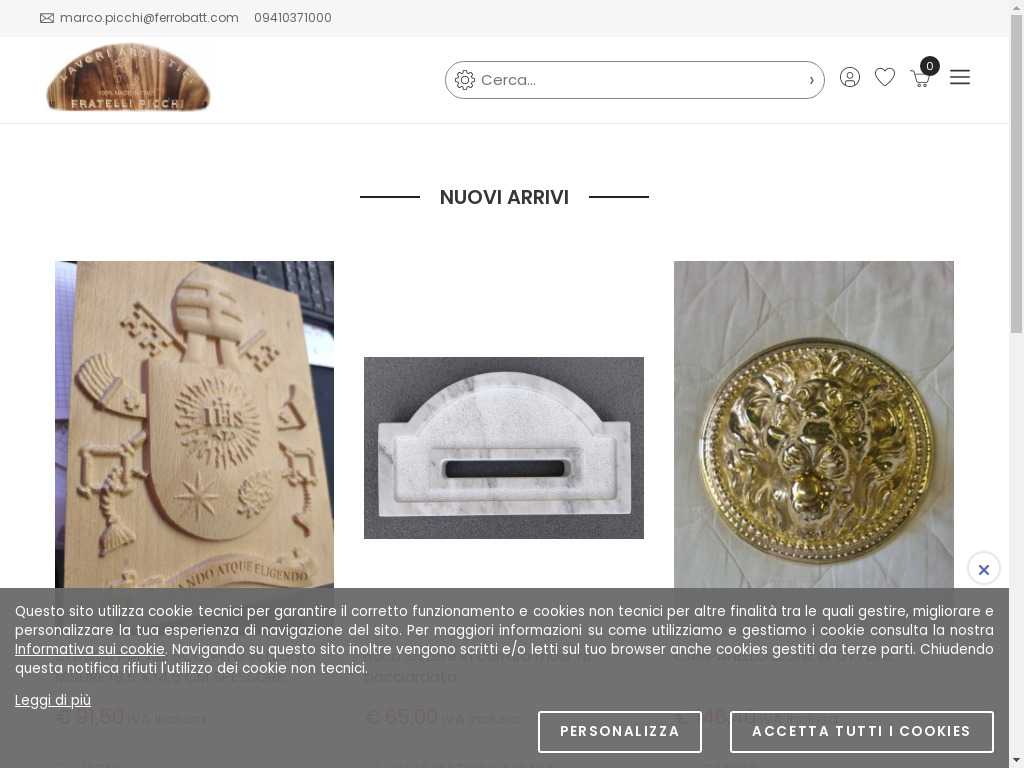Open the shopping cart icon

click(921, 78)
